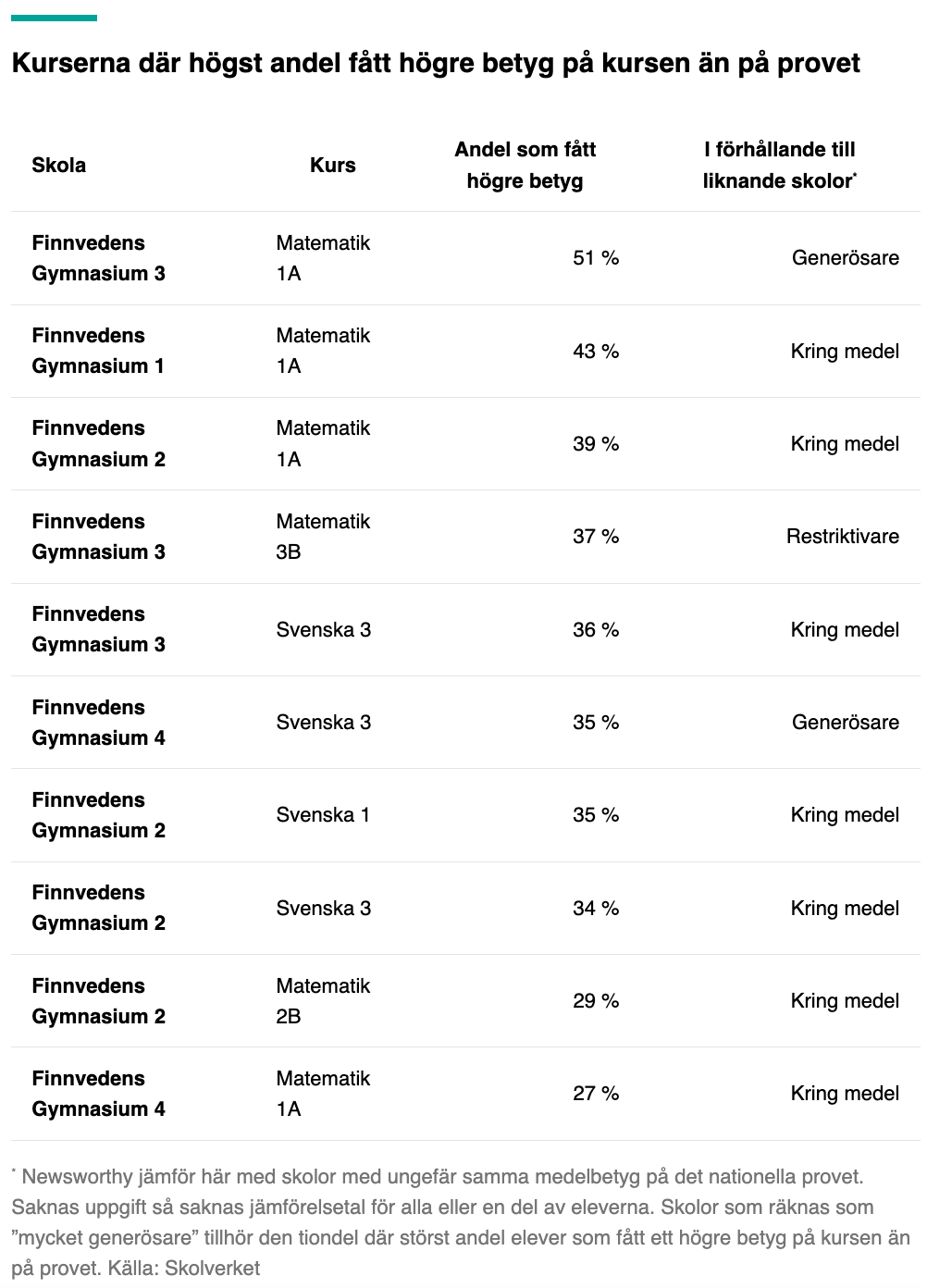The height and width of the screenshot is (1288, 927).
Task: Click the "Matematik 3B" course cell
Action: (x=323, y=537)
